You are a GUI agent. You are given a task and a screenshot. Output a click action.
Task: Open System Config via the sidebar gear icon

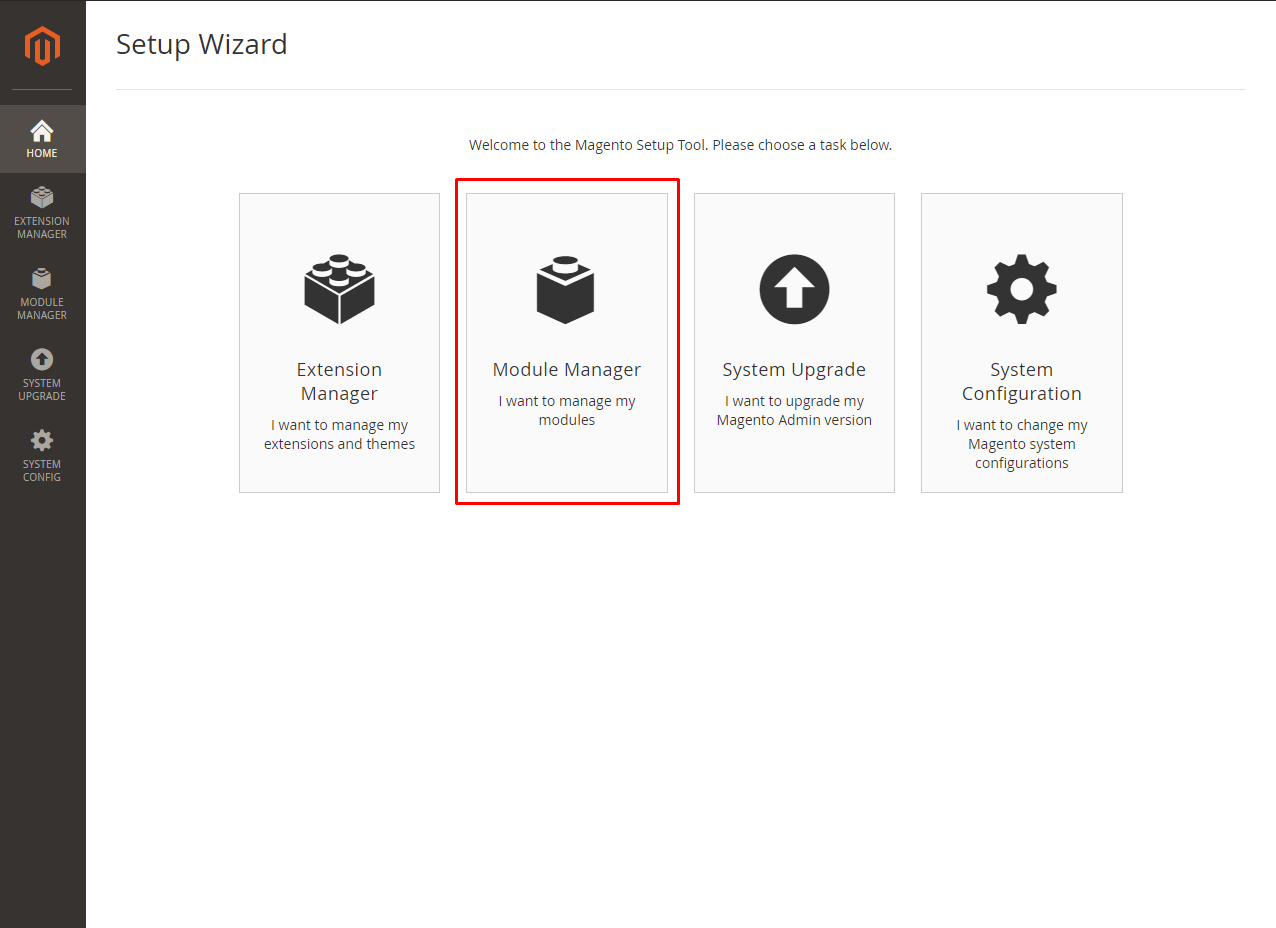click(42, 440)
